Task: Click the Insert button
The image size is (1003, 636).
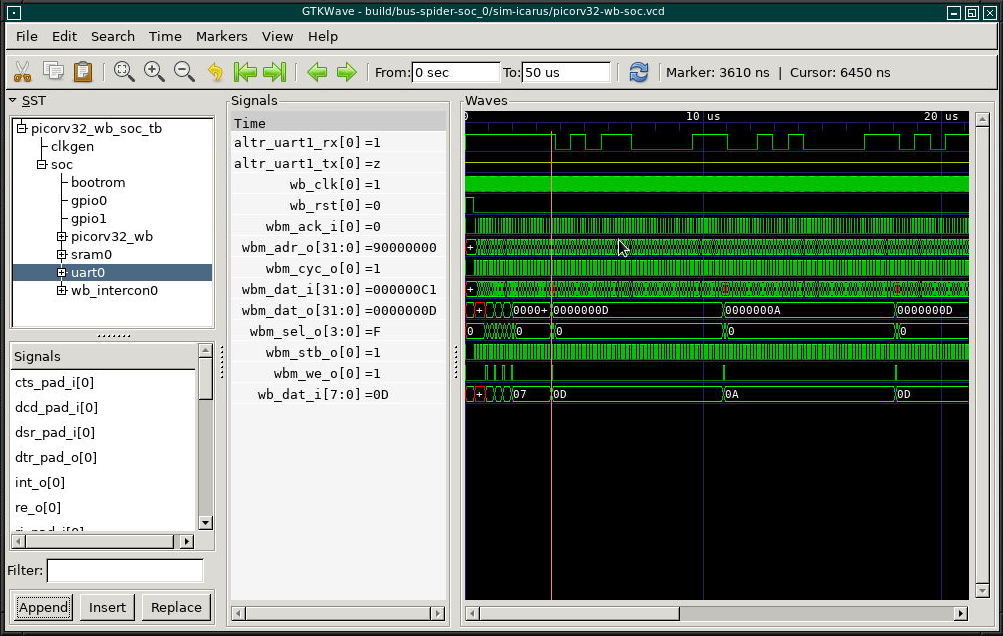Action: coord(107,607)
